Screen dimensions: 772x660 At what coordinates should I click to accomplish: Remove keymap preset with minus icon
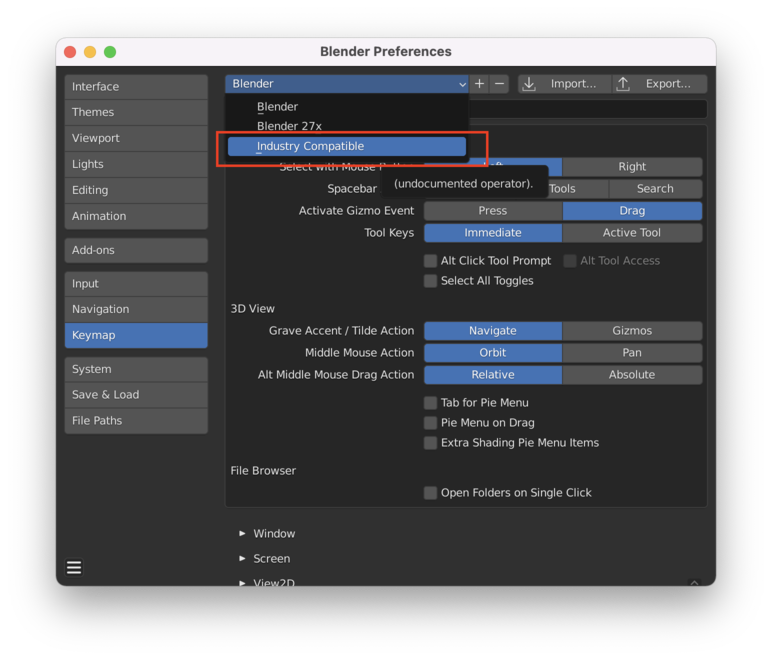pos(499,84)
